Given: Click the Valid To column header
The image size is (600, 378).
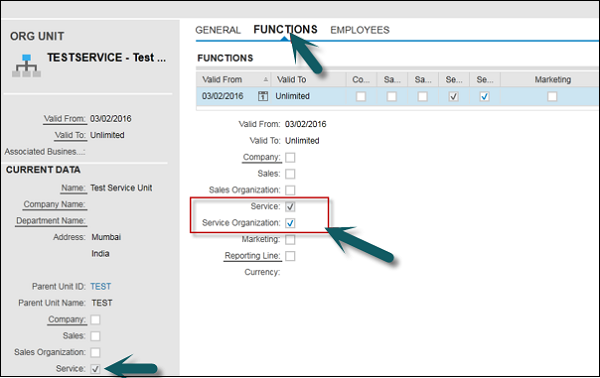Looking at the screenshot, I should [308, 80].
